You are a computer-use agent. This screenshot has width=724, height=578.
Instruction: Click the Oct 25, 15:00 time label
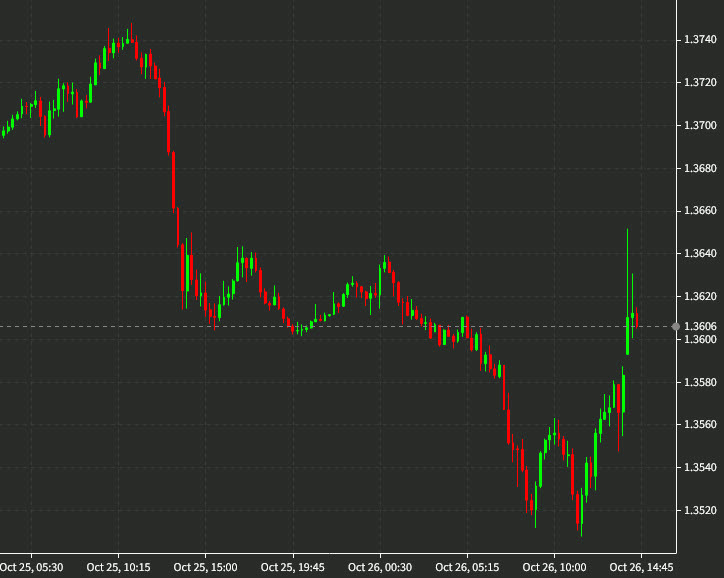click(205, 567)
